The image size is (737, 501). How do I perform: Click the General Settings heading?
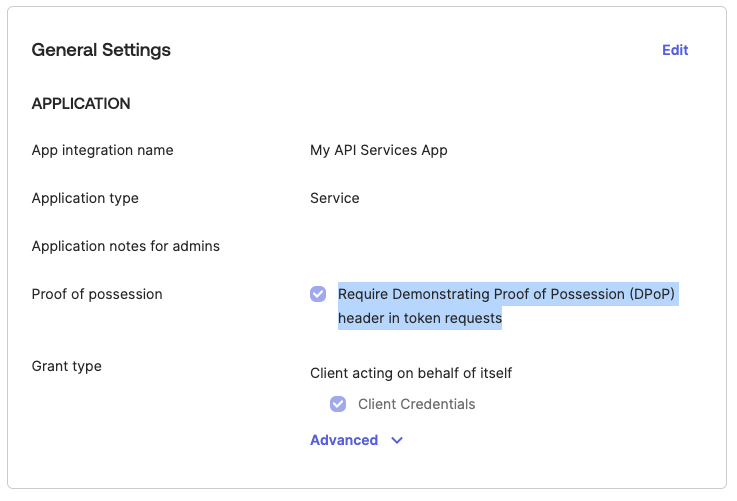pos(101,50)
